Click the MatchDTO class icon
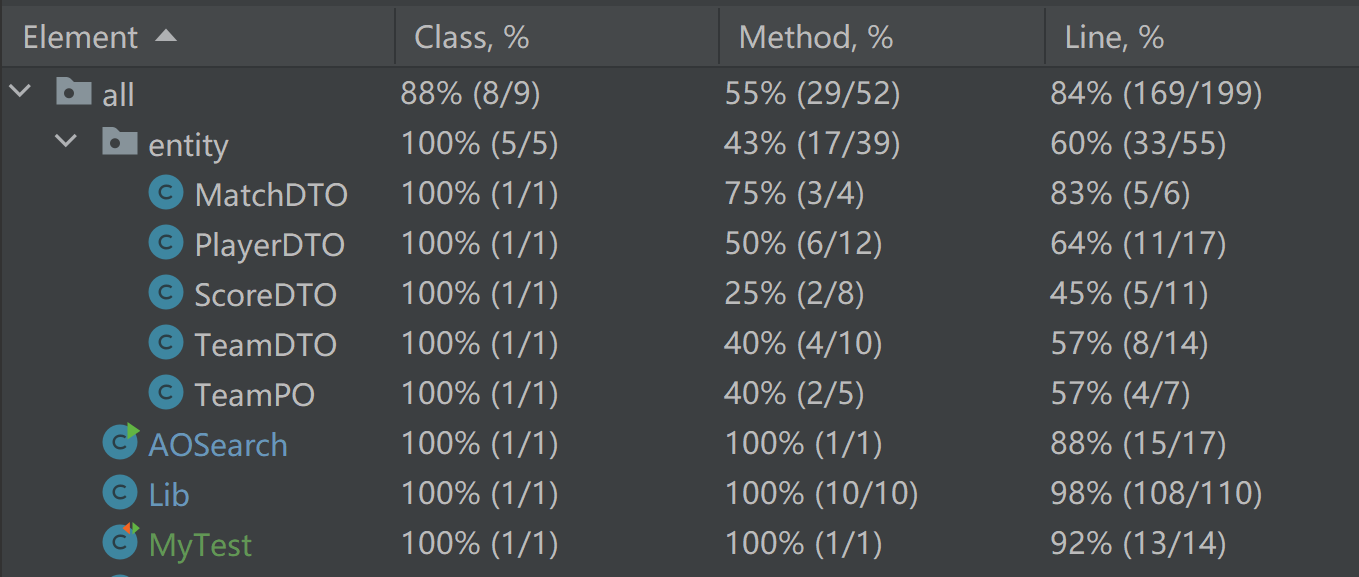This screenshot has width=1359, height=577. (165, 193)
